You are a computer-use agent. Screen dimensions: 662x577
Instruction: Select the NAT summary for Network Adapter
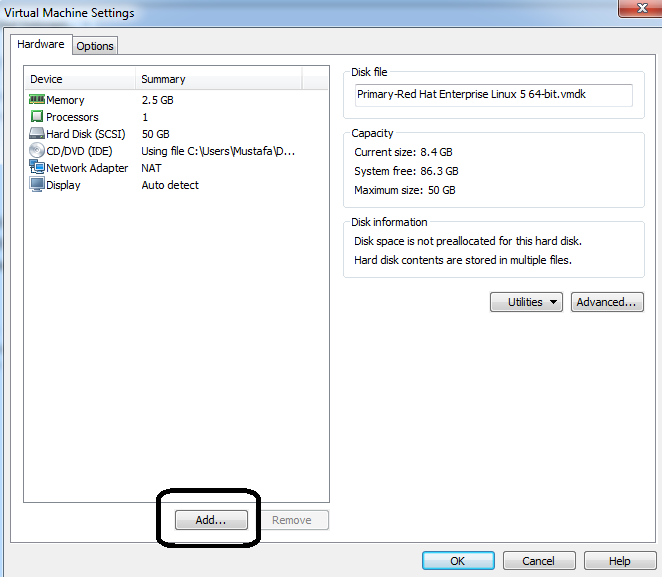pyautogui.click(x=152, y=168)
